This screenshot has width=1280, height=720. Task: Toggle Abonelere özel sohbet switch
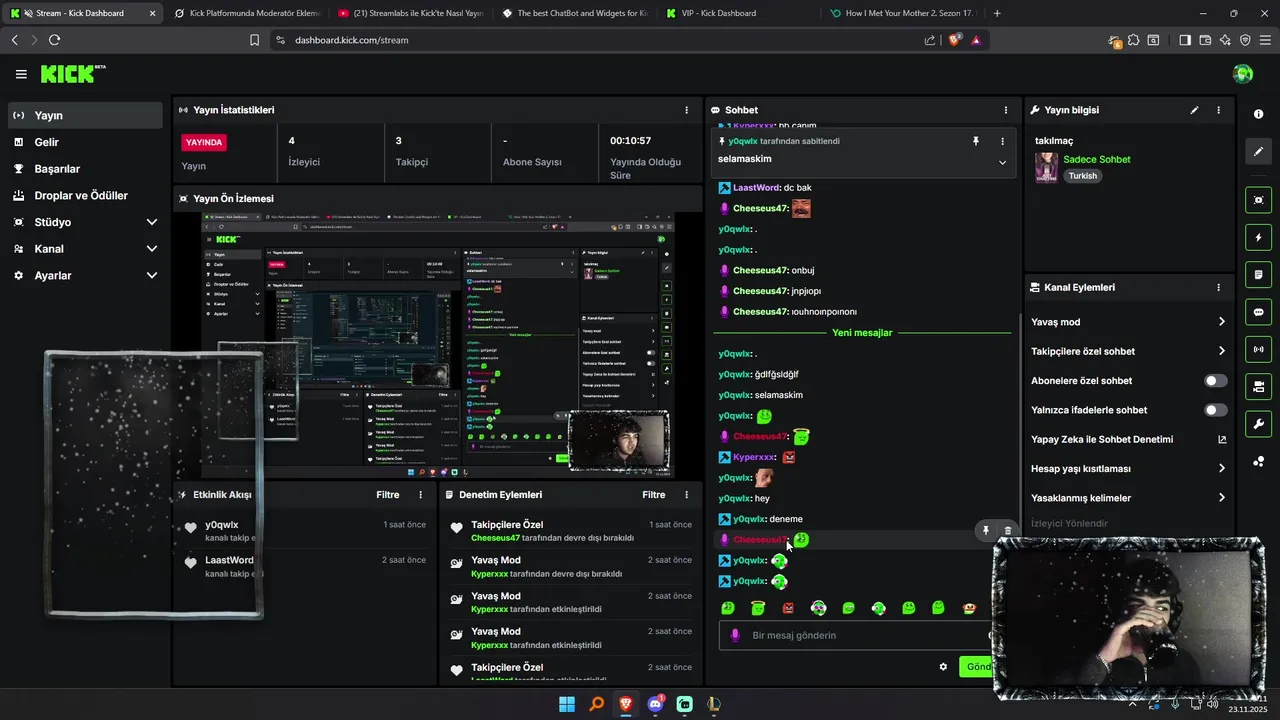[1216, 381]
